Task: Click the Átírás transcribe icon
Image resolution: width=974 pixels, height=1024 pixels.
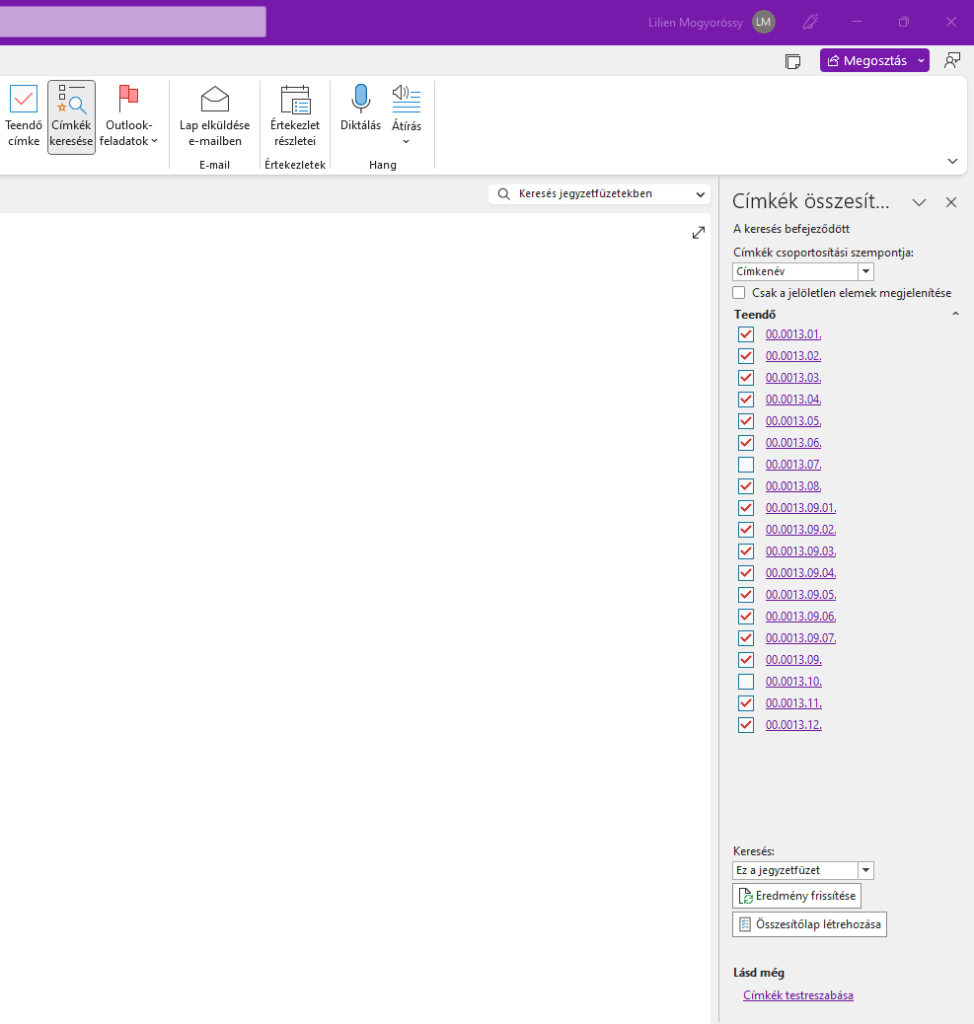Action: (406, 99)
